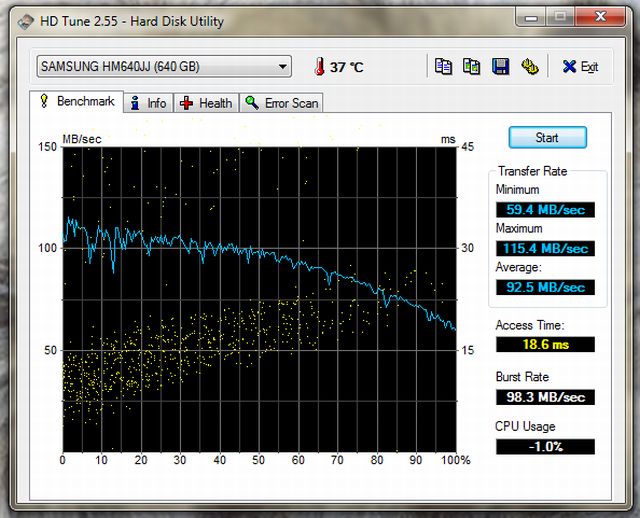640x518 pixels.
Task: Click the copy screenshot to clipboard icon
Action: 472,67
